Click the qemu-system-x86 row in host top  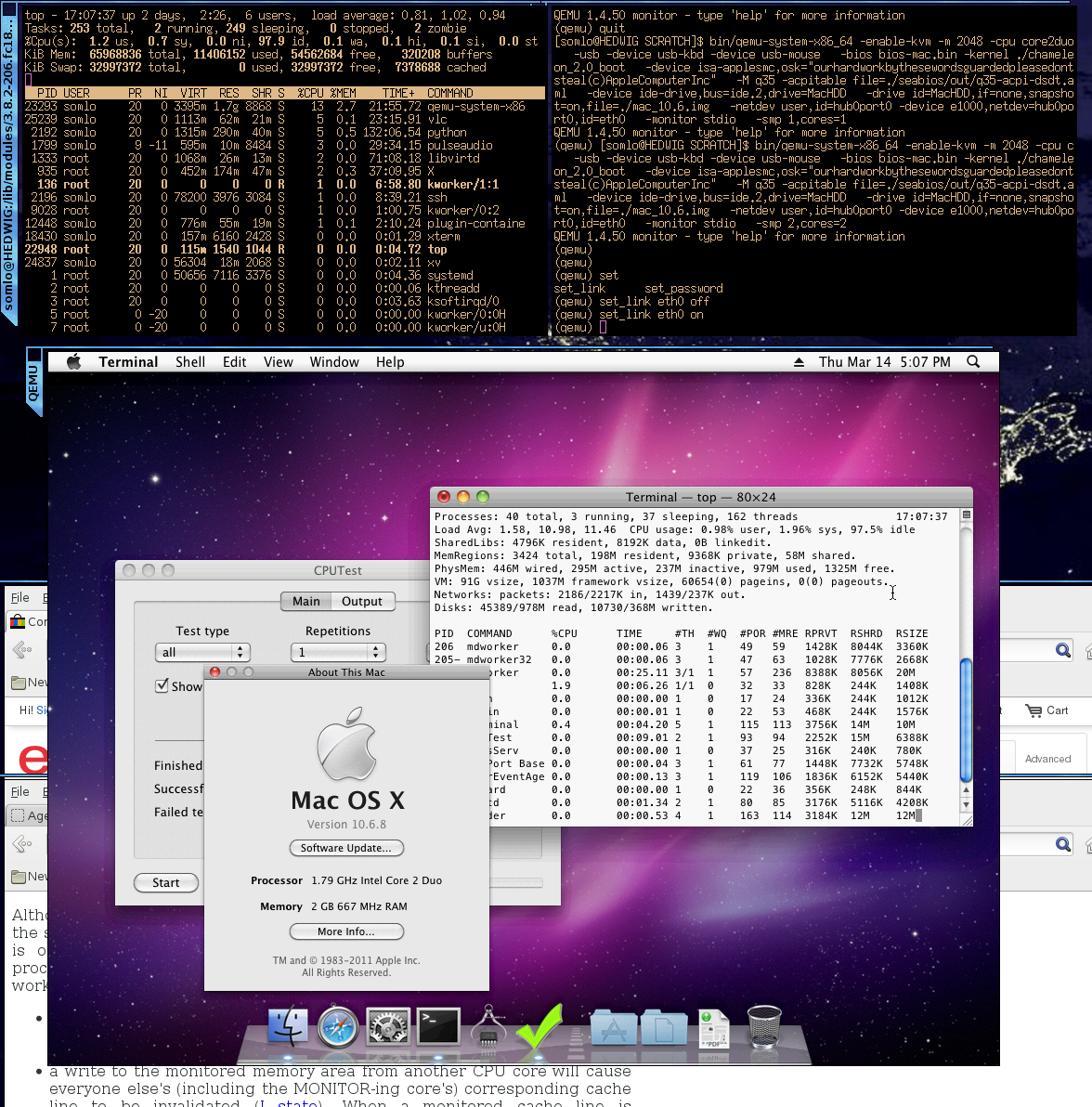(284, 107)
